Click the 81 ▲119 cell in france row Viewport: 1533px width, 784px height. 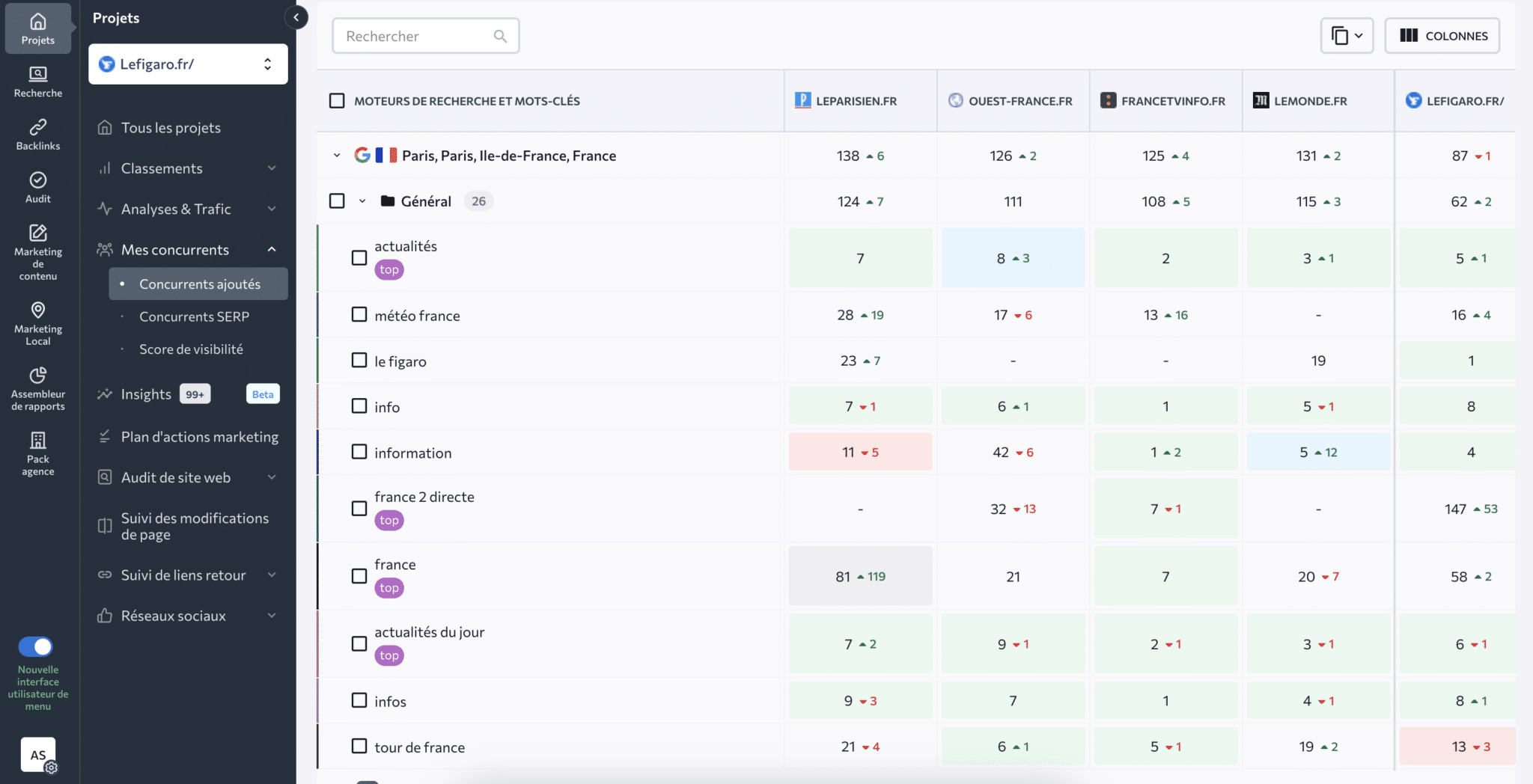[x=860, y=576]
